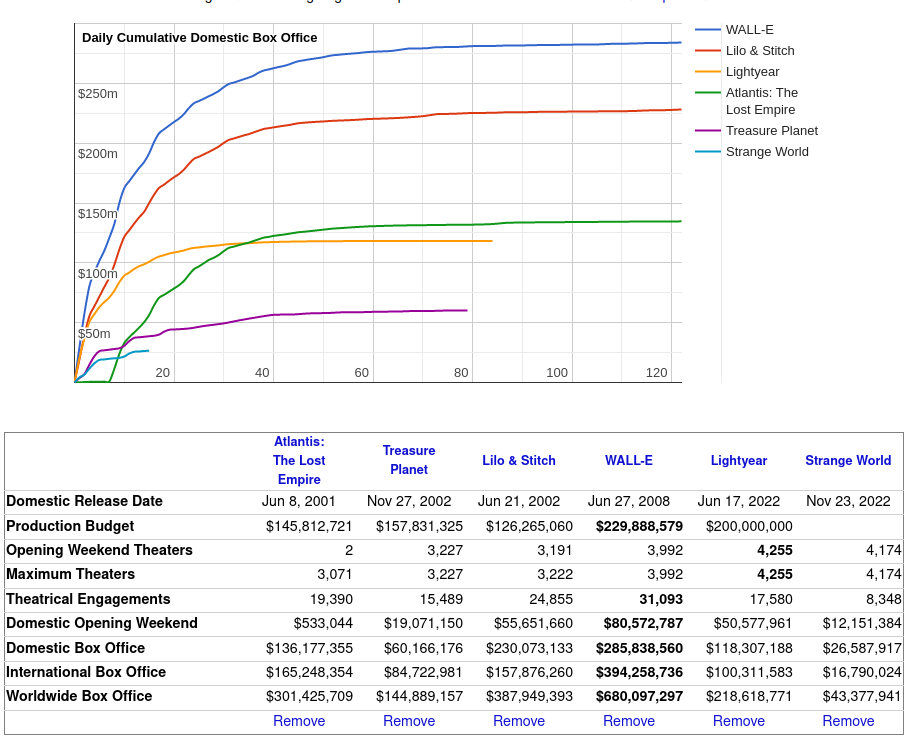This screenshot has width=912, height=748.
Task: Click the $250m y-axis label on chart
Action: coord(98,94)
